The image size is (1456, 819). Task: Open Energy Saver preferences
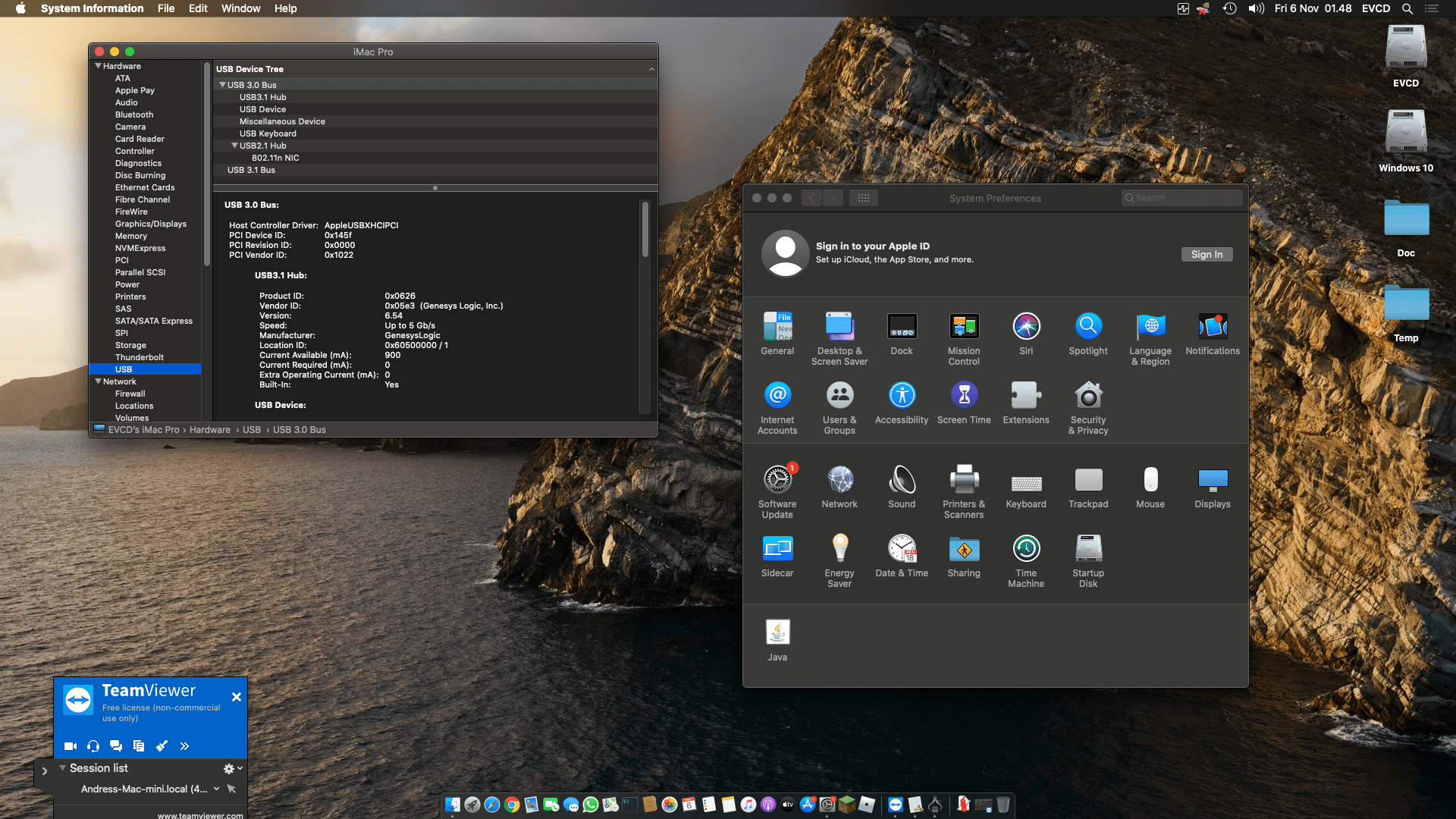click(839, 560)
